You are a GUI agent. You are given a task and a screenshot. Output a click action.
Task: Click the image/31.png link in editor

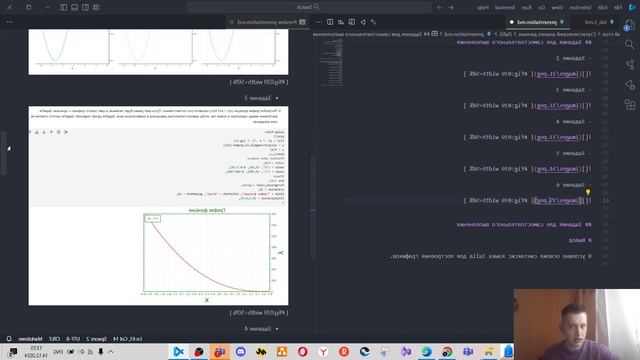tap(558, 74)
